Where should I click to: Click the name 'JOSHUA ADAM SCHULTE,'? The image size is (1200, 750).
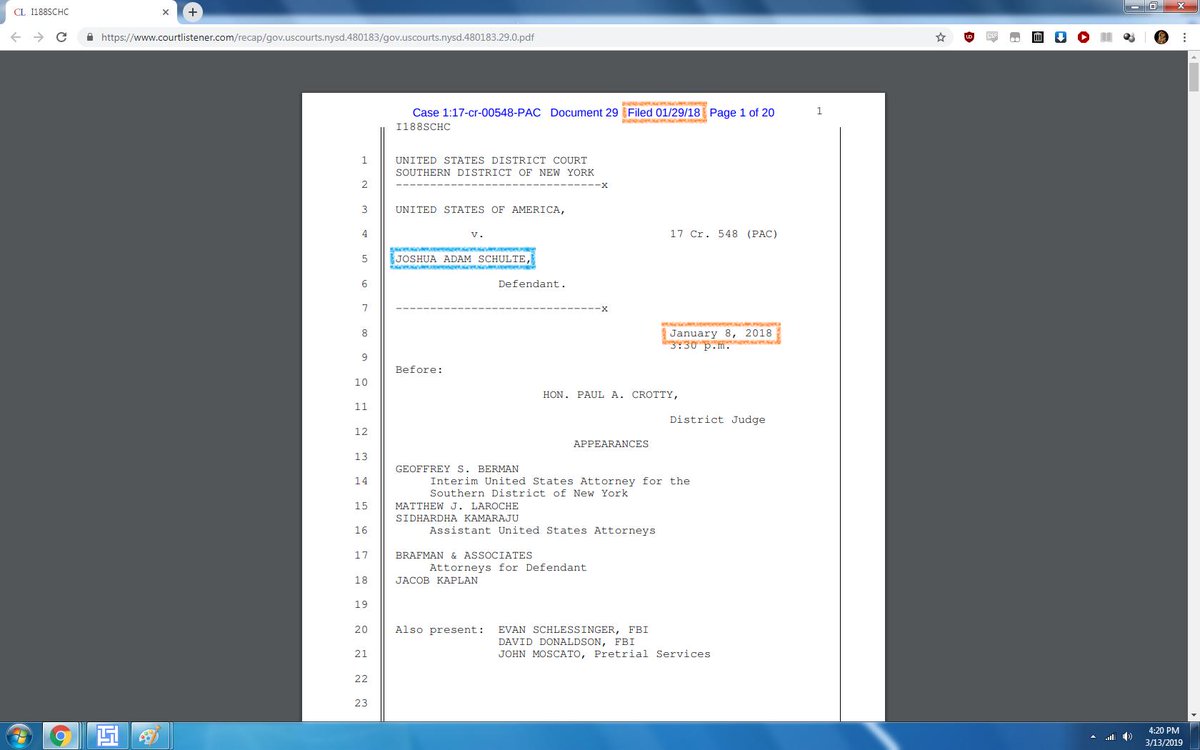(464, 259)
